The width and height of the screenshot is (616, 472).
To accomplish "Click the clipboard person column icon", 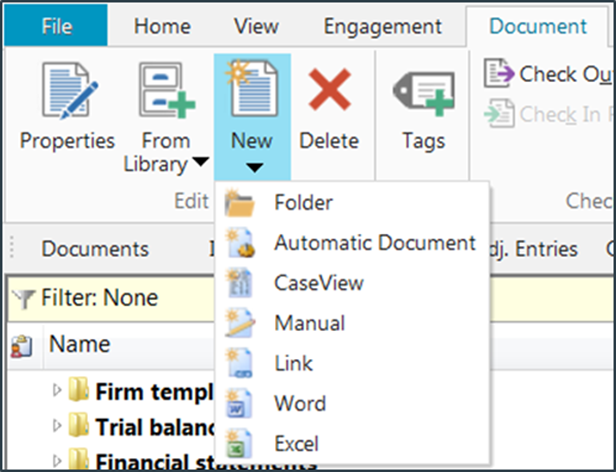I will click(21, 346).
